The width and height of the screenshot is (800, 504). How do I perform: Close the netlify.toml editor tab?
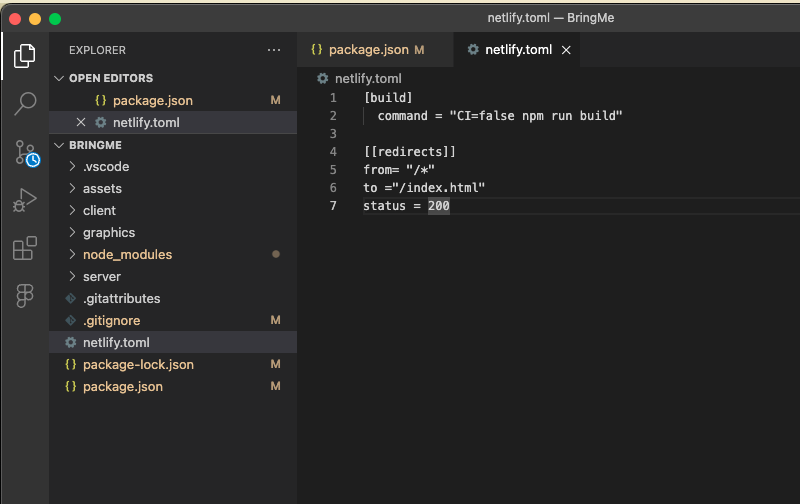point(566,50)
